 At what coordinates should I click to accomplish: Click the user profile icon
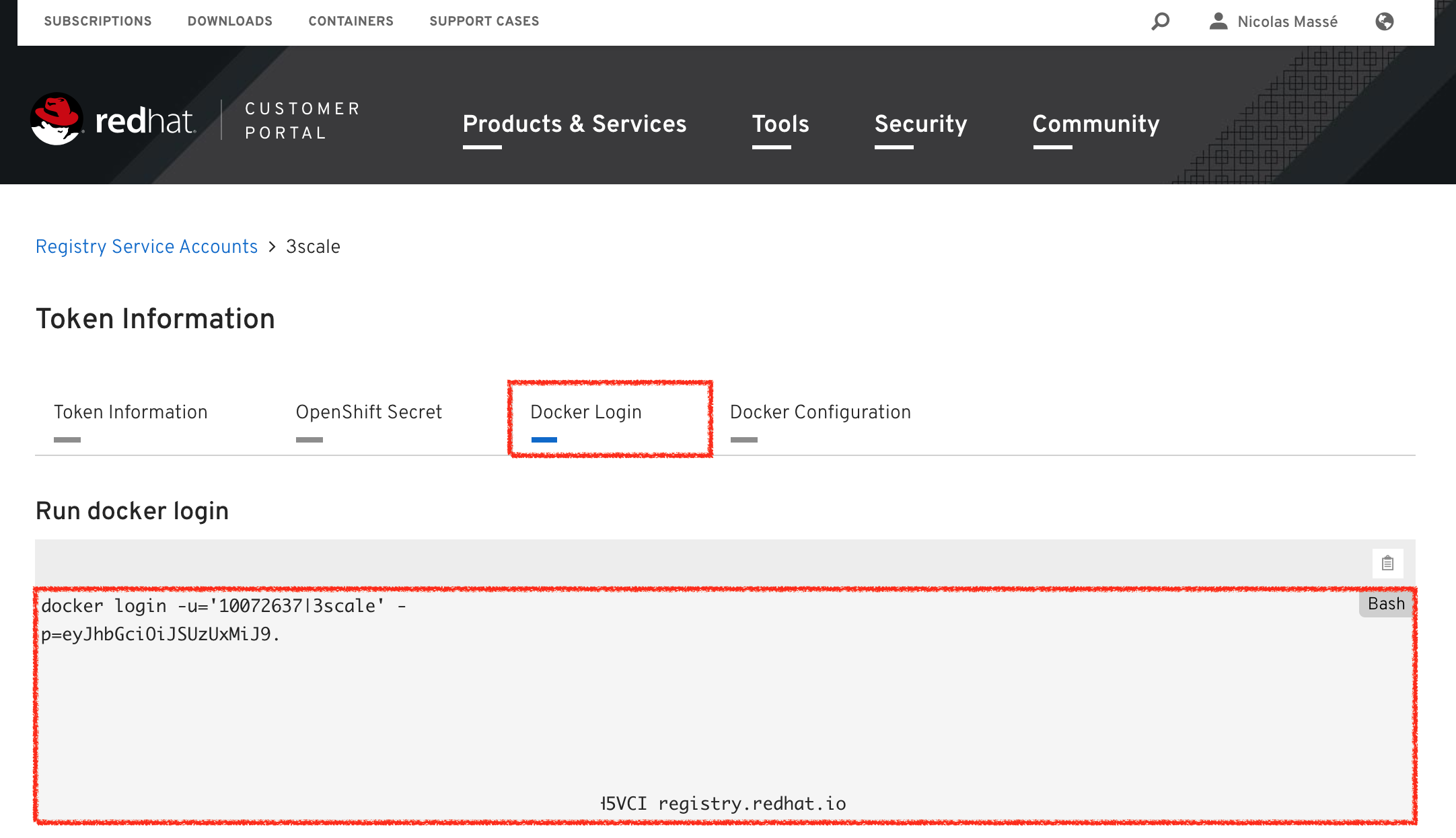(1218, 22)
